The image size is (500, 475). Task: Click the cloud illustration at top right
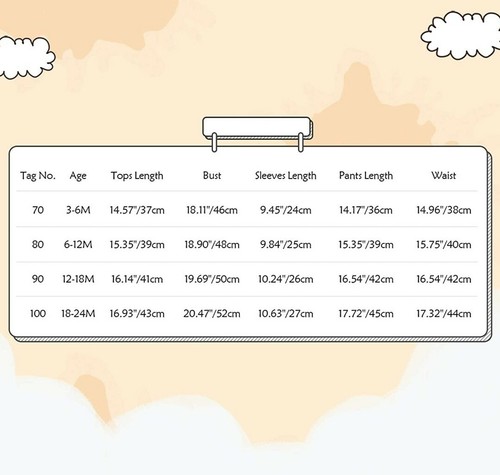pos(462,35)
